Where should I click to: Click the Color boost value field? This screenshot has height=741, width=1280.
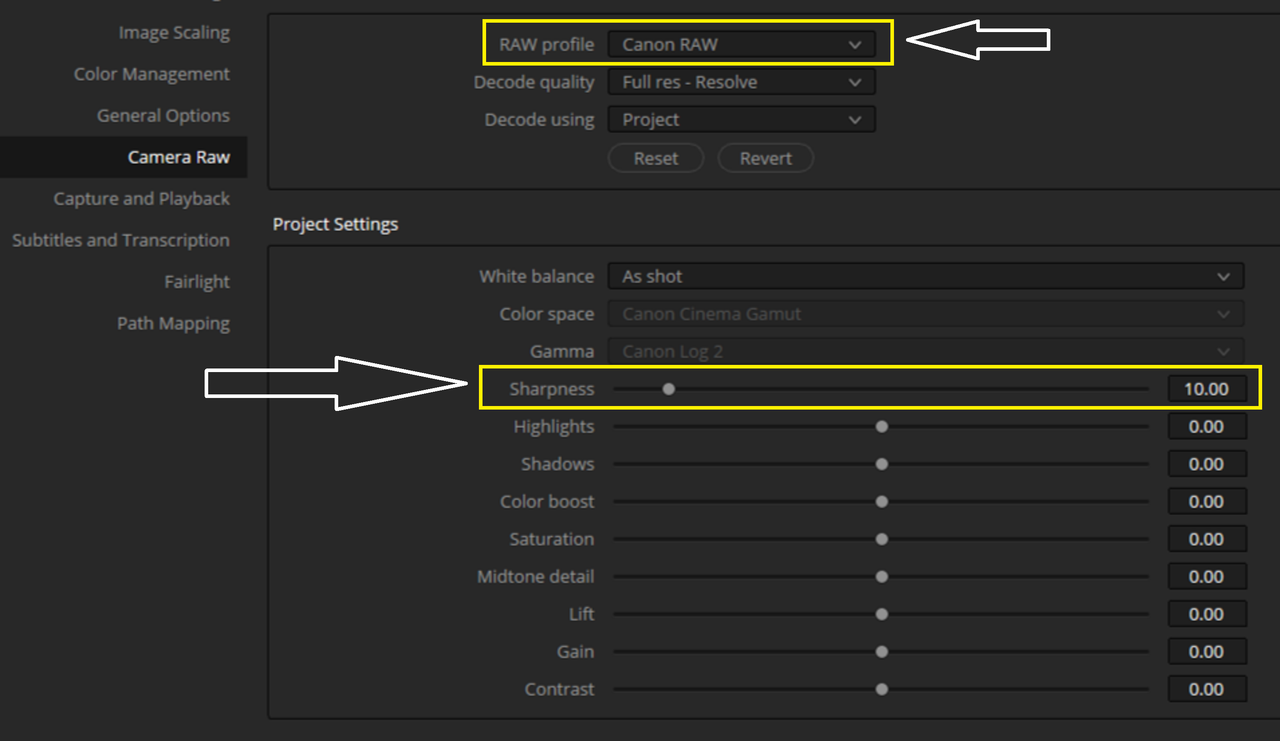[1207, 502]
